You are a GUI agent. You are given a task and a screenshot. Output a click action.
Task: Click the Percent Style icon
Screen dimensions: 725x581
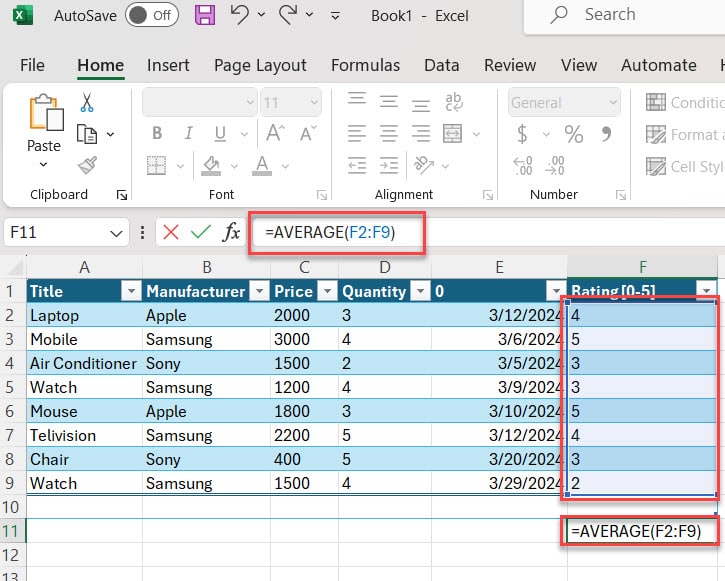click(x=573, y=134)
